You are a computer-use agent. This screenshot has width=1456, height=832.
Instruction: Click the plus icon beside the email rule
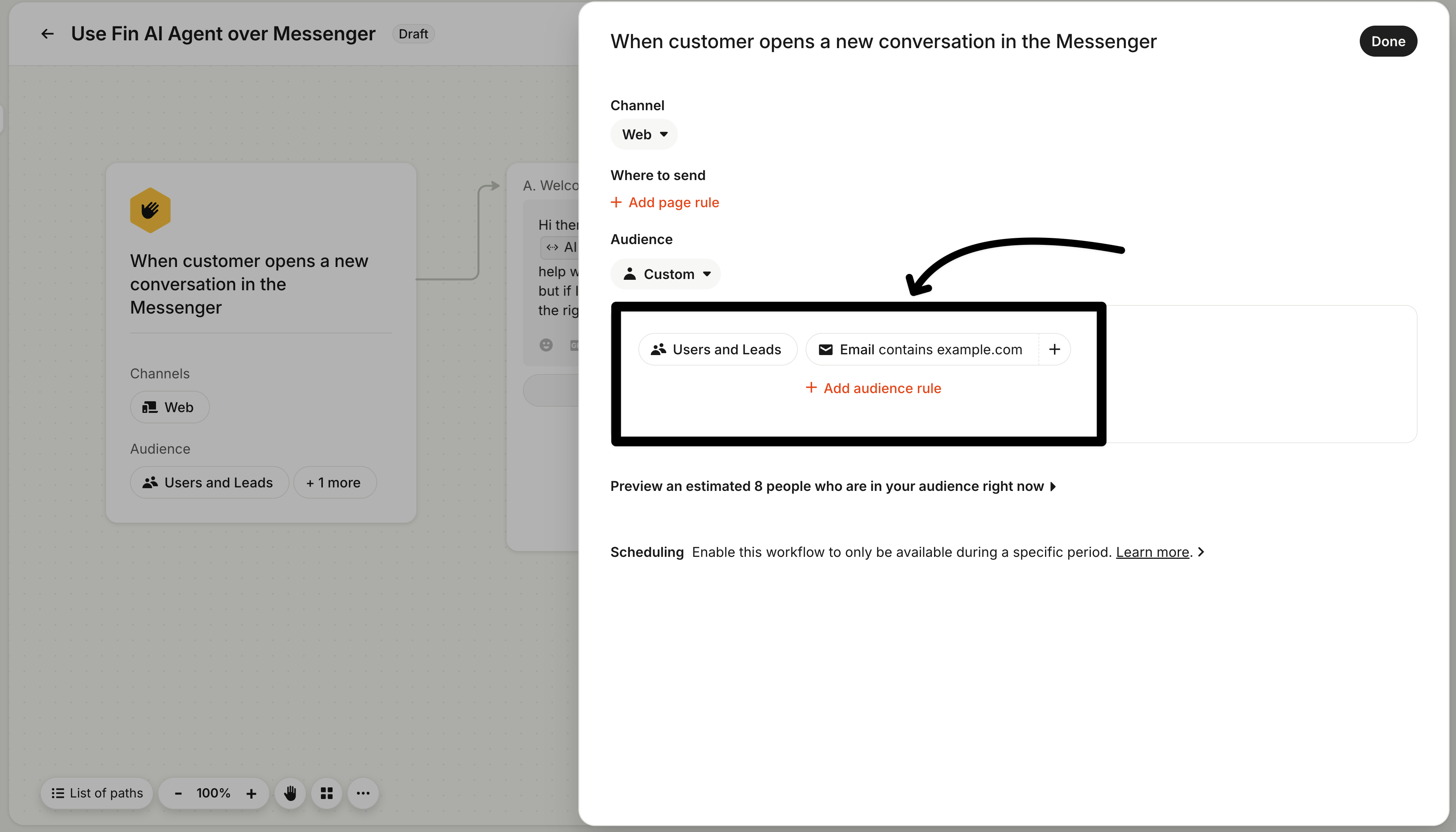tap(1054, 349)
